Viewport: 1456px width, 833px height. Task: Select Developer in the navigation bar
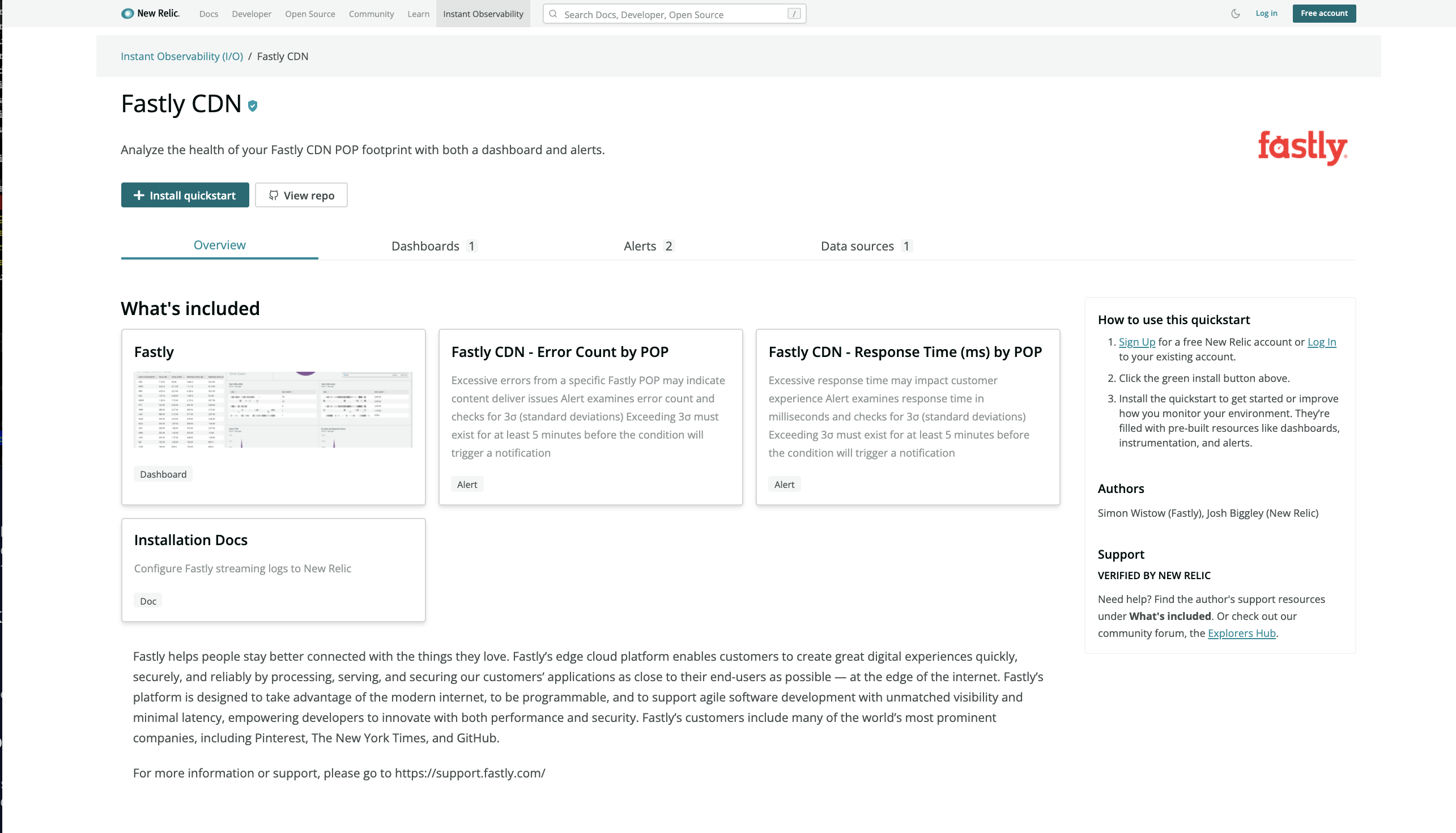(x=251, y=13)
